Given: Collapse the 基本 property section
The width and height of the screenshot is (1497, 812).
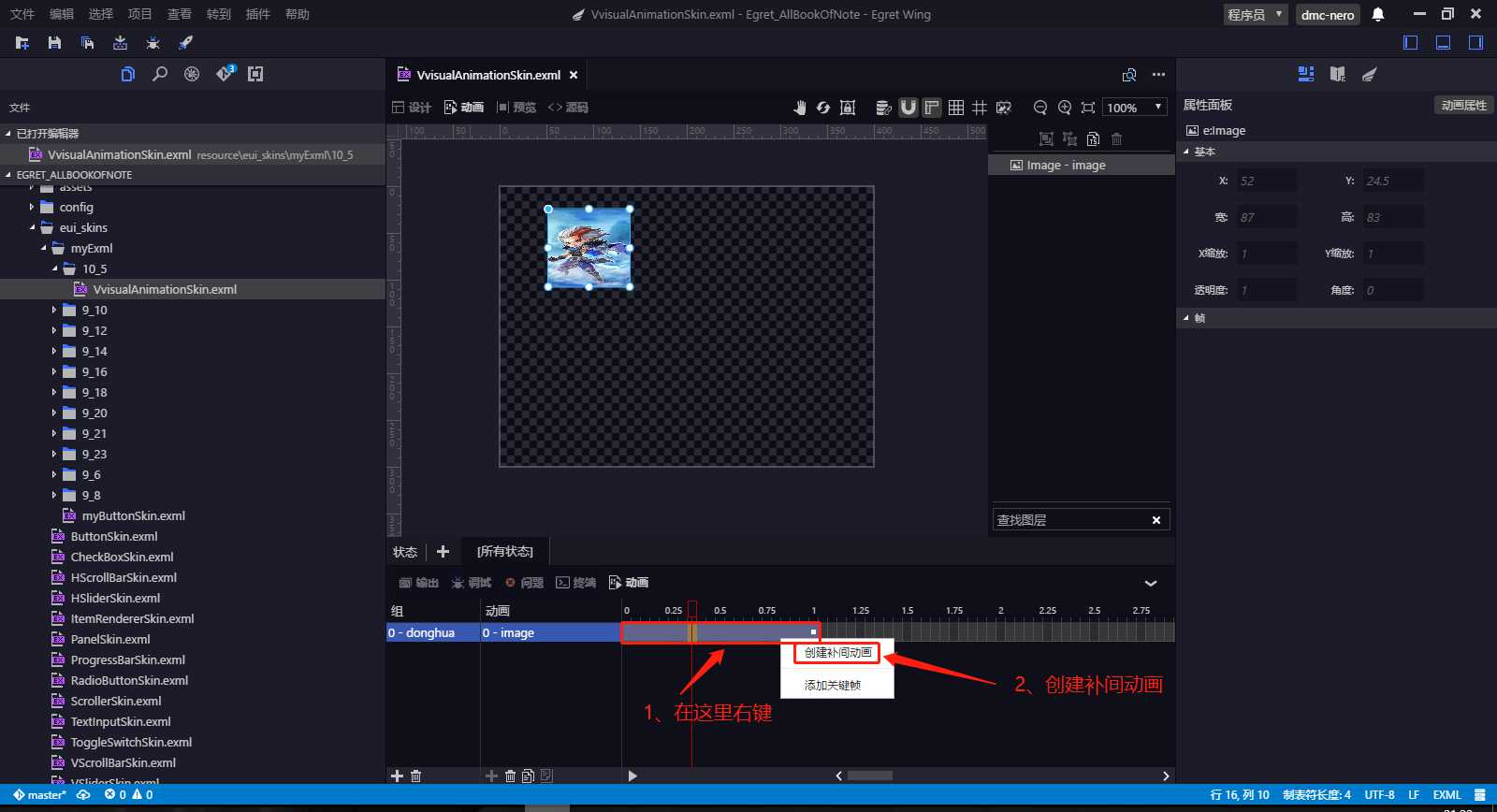Looking at the screenshot, I should [x=1186, y=152].
